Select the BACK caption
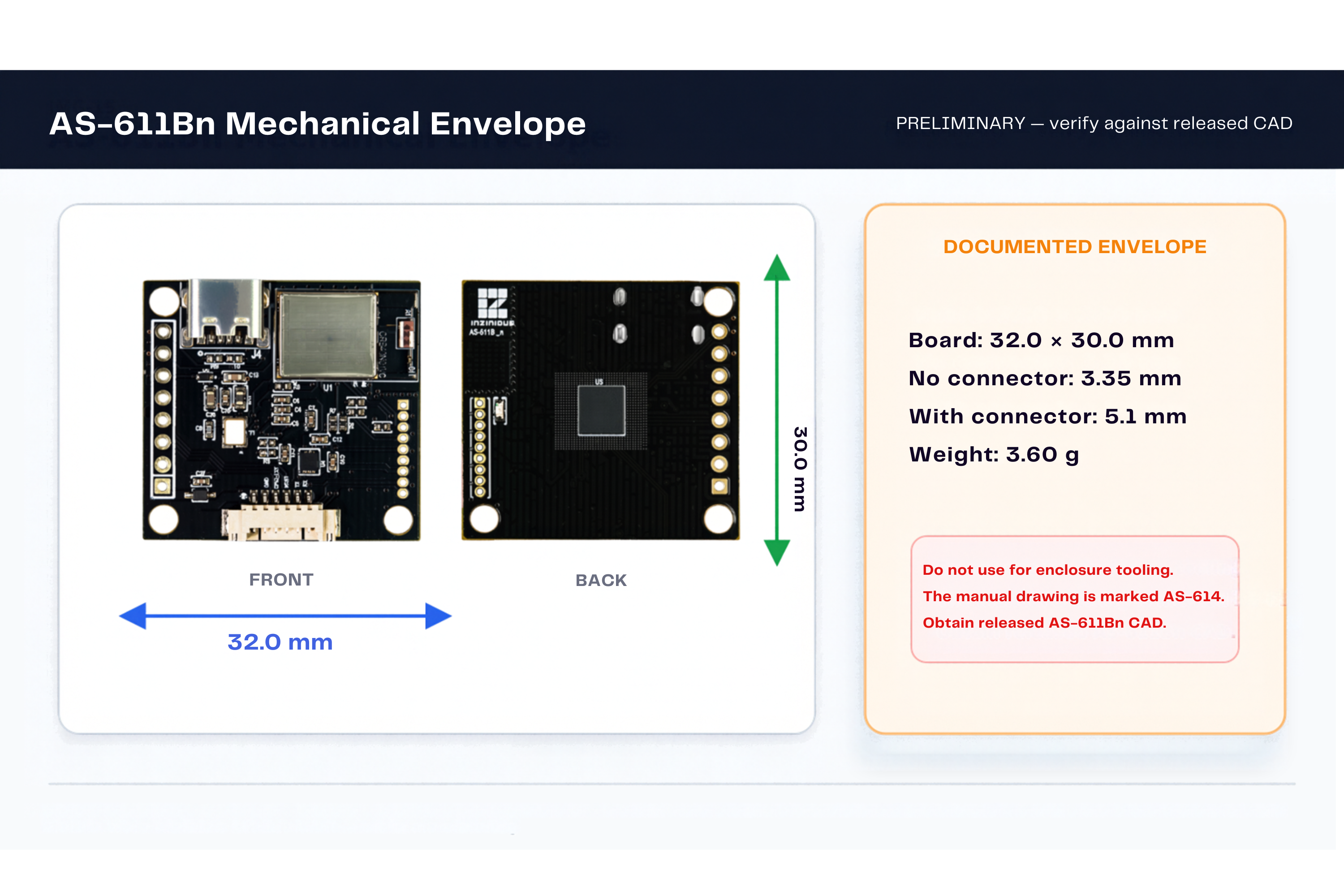The height and width of the screenshot is (896, 1344). tap(601, 580)
